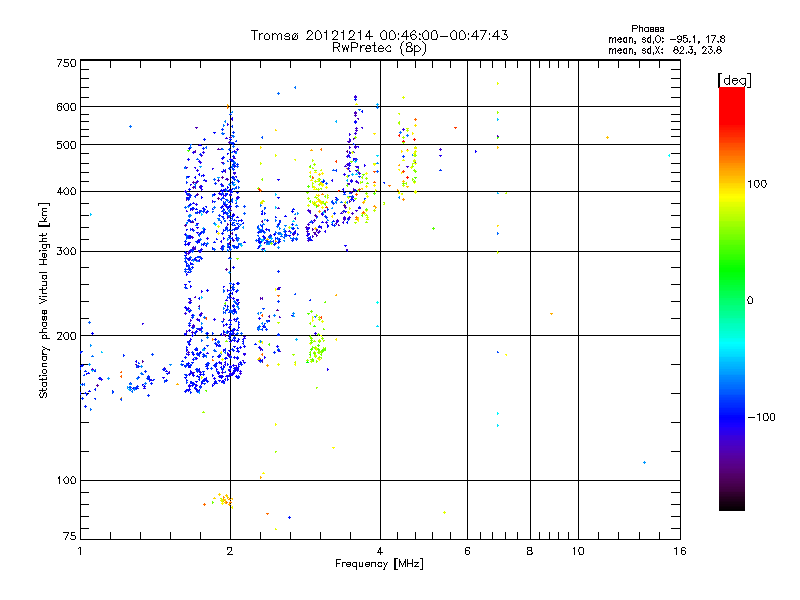The height and width of the screenshot is (600, 800).
Task: Click the plot title 'Tromsø 20121214 00:46:00-00:47:43'
Action: (x=379, y=35)
